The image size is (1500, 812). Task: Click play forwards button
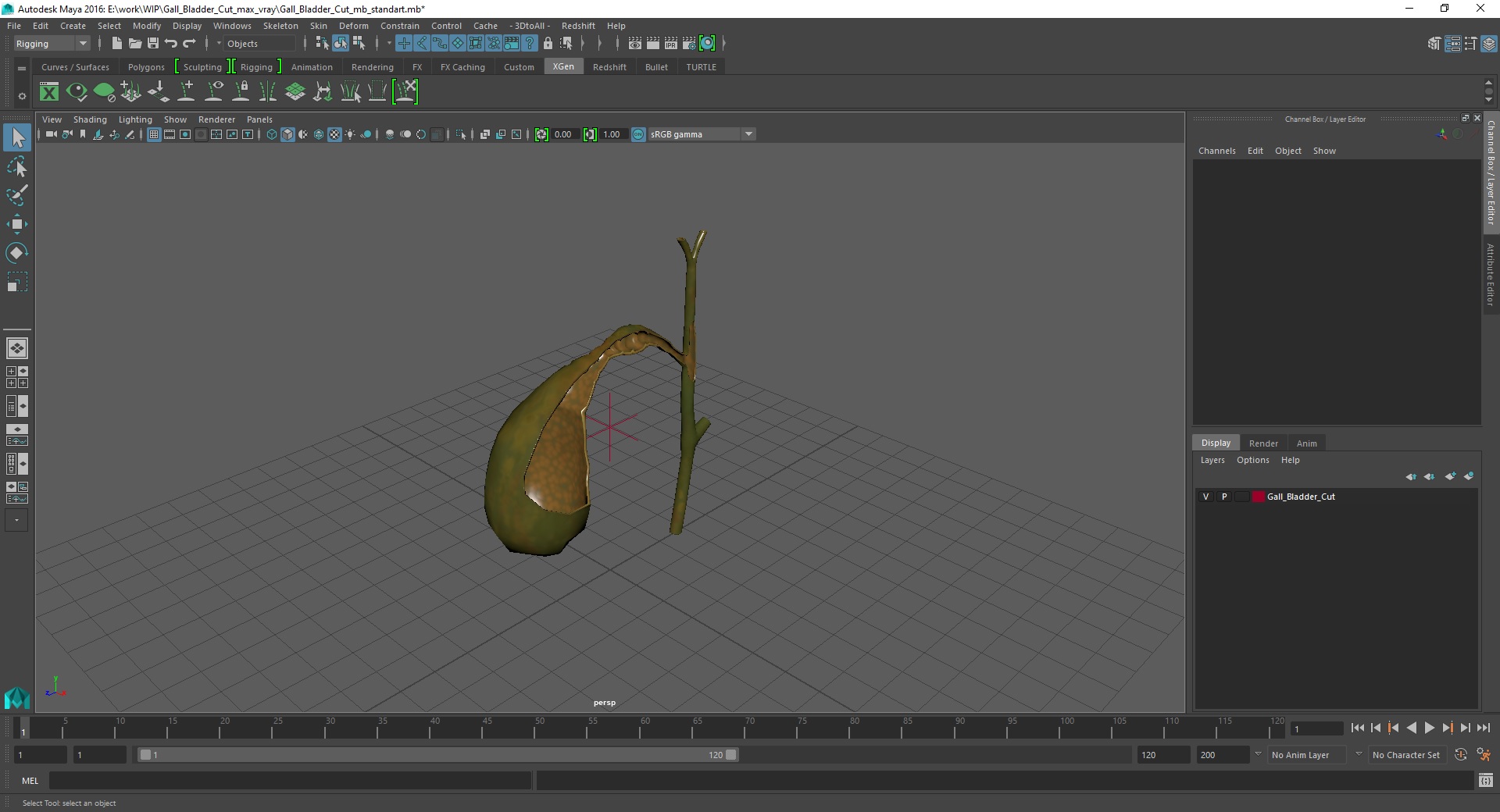pos(1429,728)
